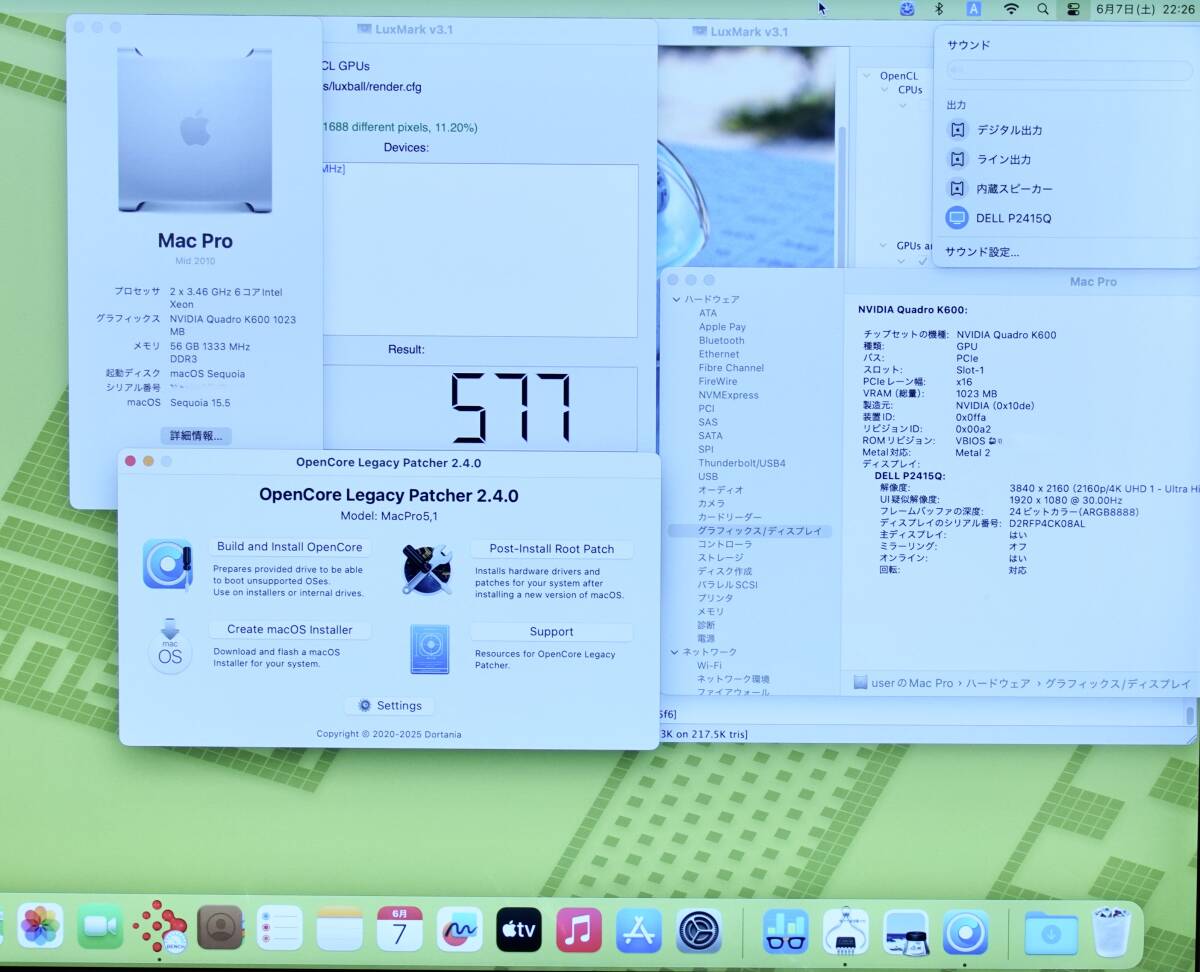Click the Mac Pro image in About window
Viewport: 1200px width, 972px height.
(x=195, y=130)
